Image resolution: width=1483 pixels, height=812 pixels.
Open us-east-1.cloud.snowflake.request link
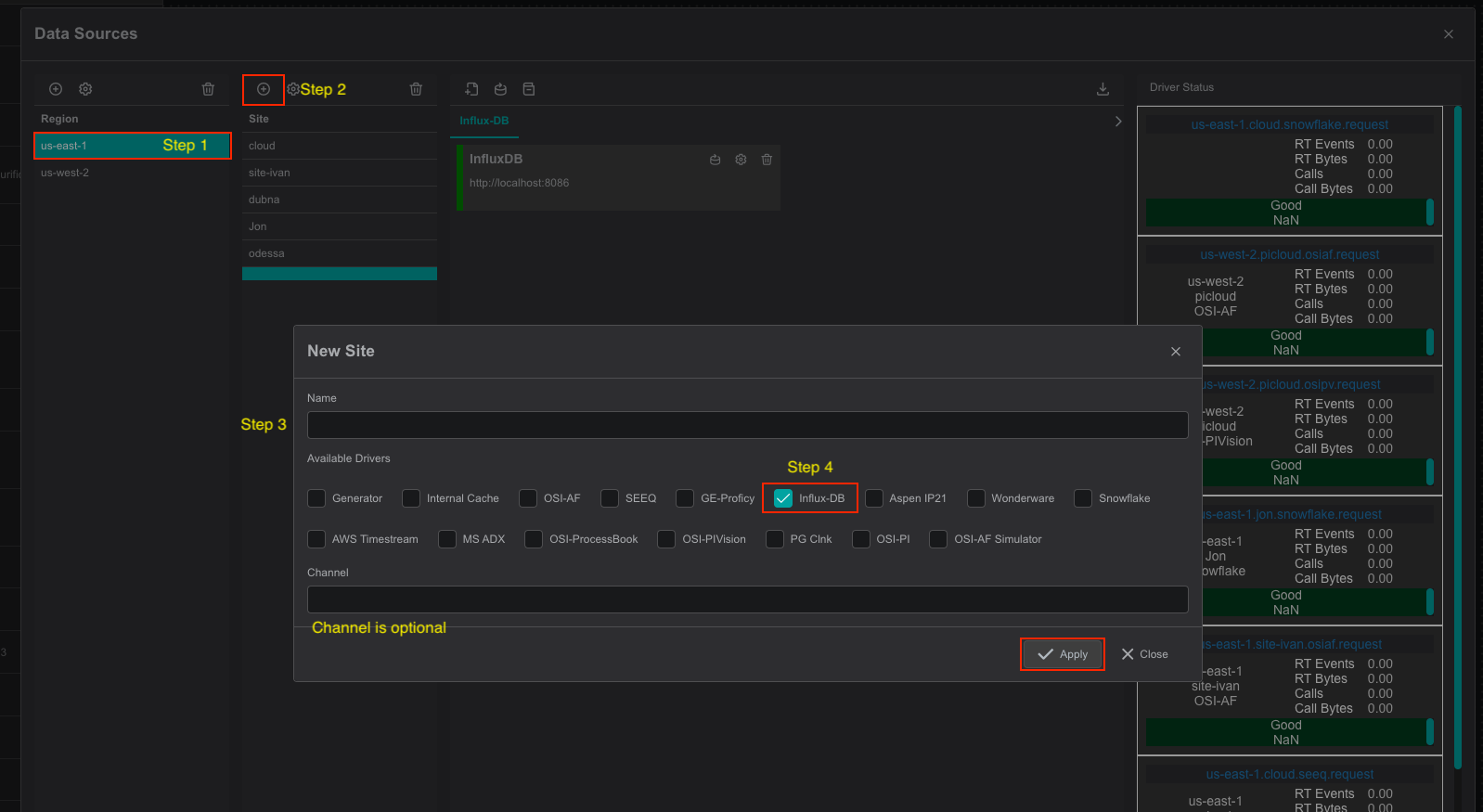[1290, 124]
